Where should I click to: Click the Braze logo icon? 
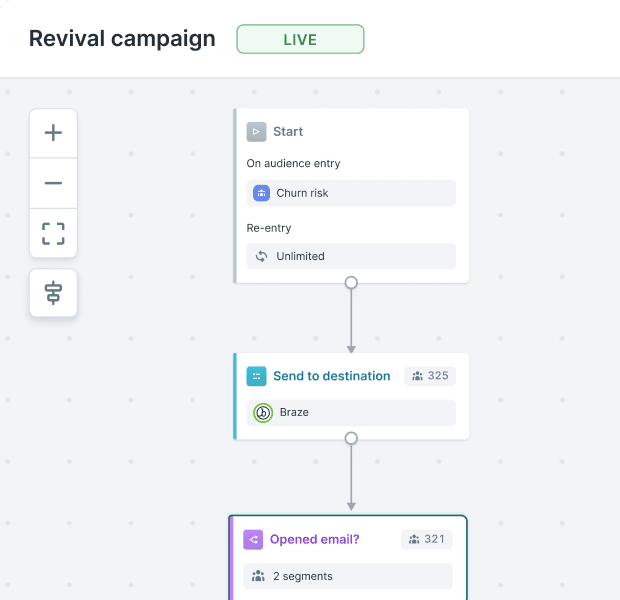tap(262, 412)
